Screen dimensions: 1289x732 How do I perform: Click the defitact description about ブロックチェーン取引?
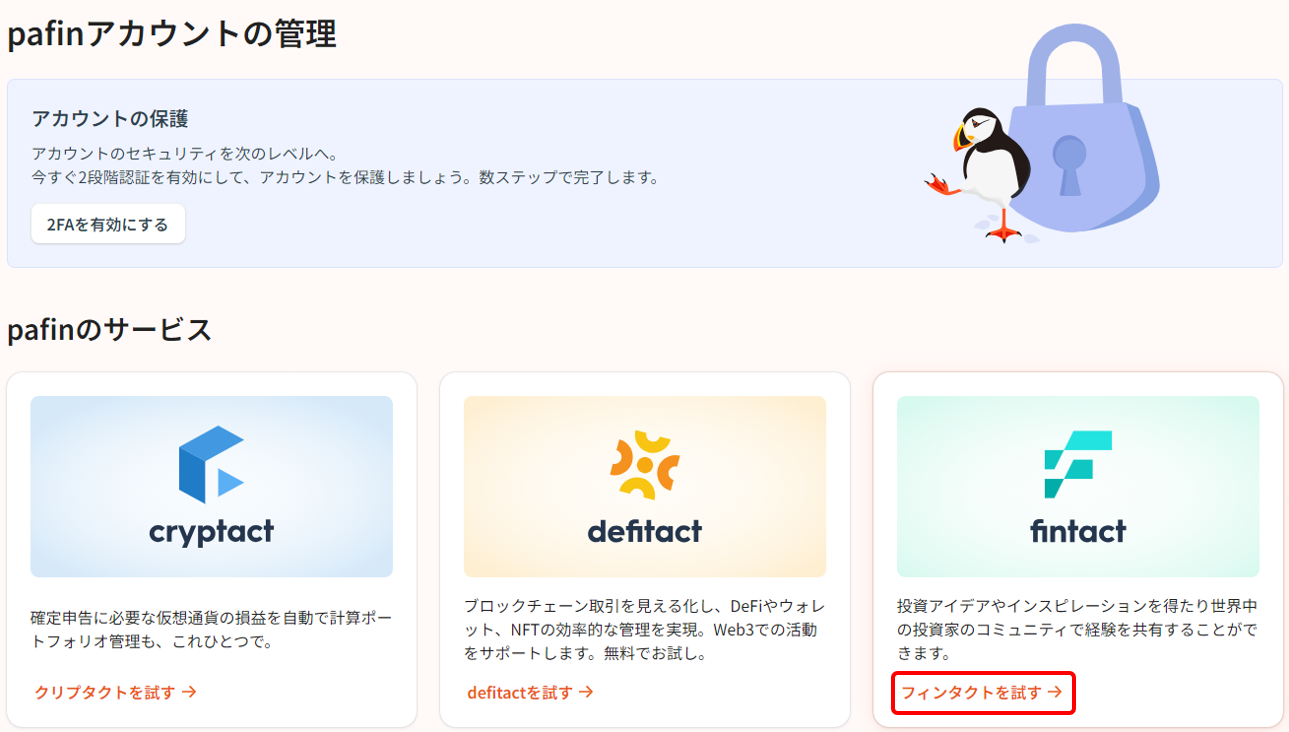645,630
